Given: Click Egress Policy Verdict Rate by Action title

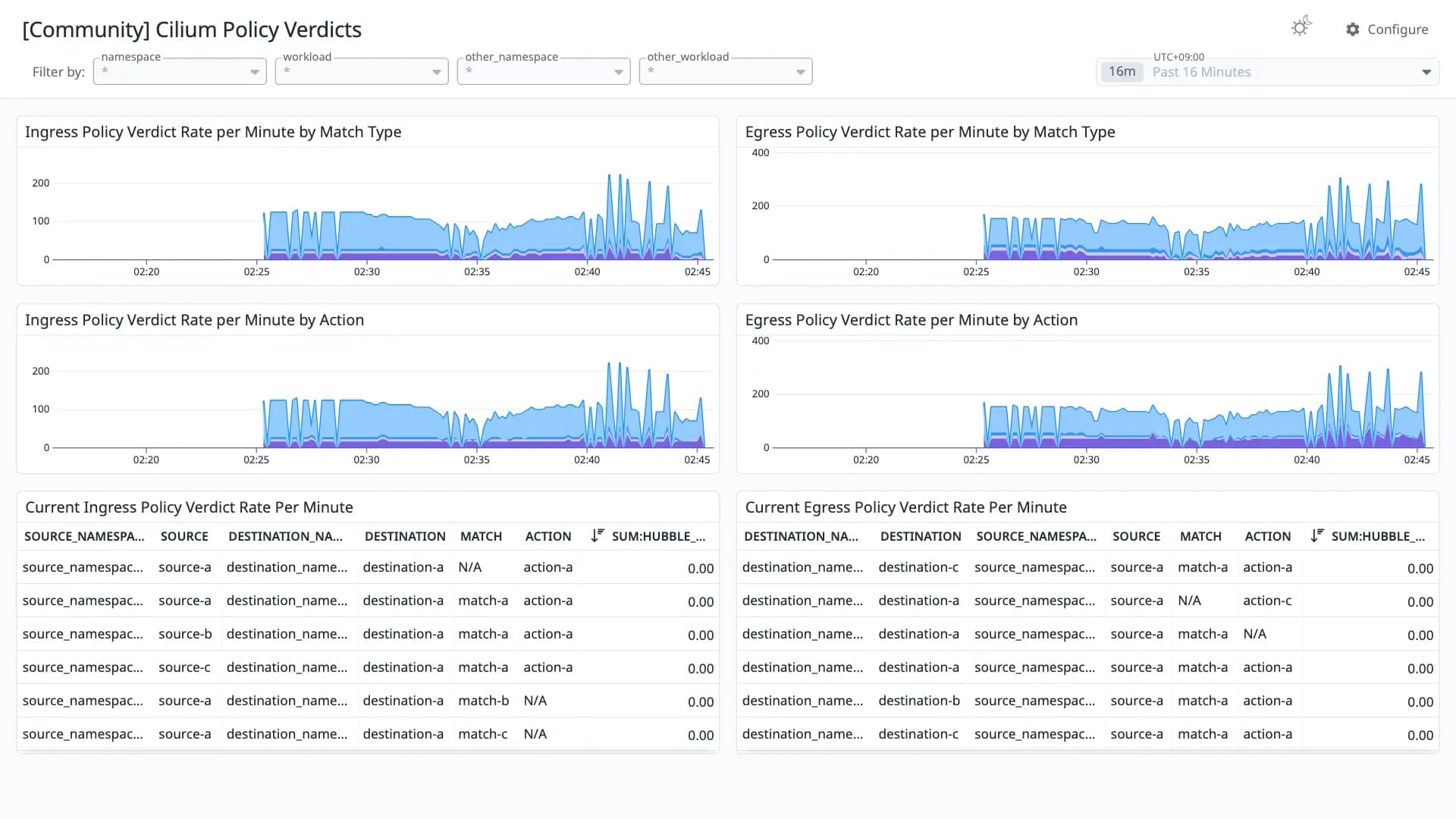Looking at the screenshot, I should click(x=911, y=320).
